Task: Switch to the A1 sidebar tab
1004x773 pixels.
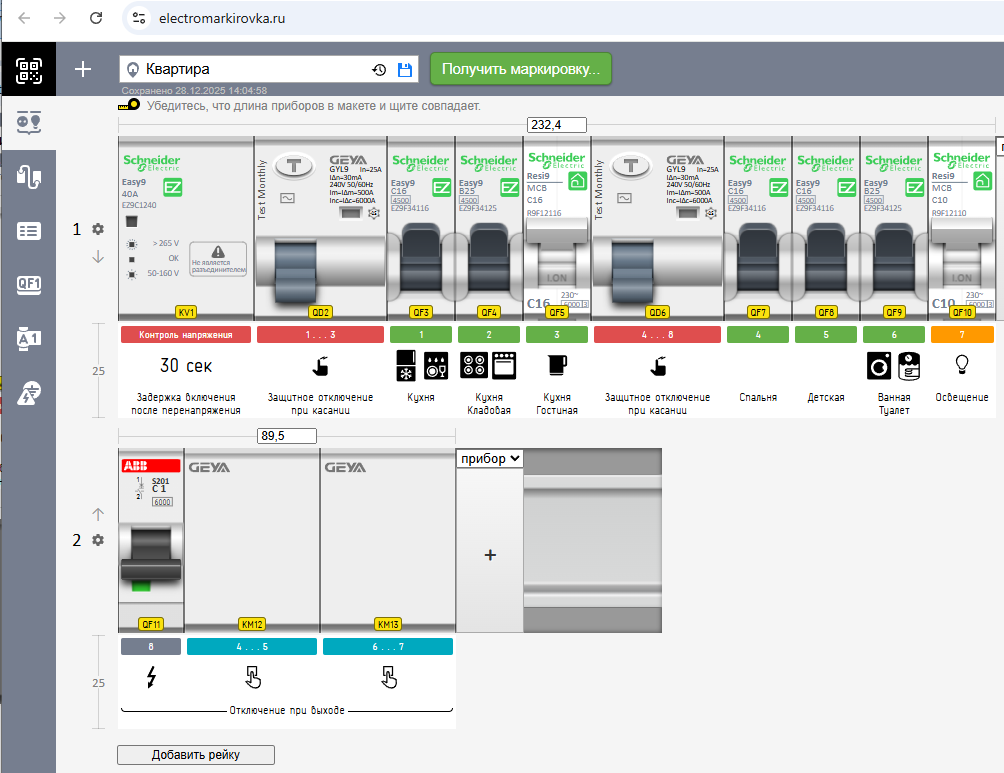Action: tap(28, 338)
